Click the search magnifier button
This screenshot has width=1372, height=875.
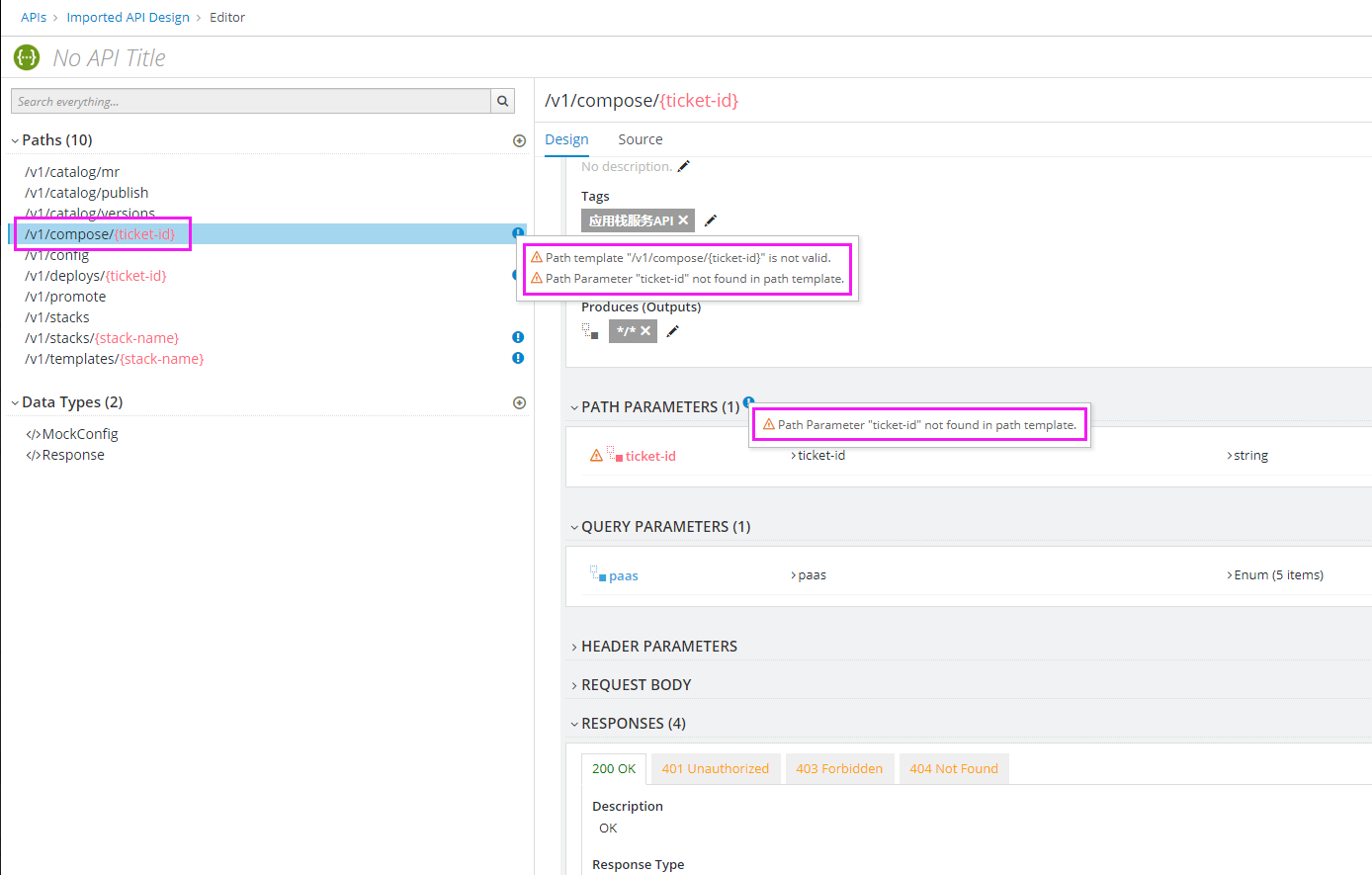(x=503, y=101)
